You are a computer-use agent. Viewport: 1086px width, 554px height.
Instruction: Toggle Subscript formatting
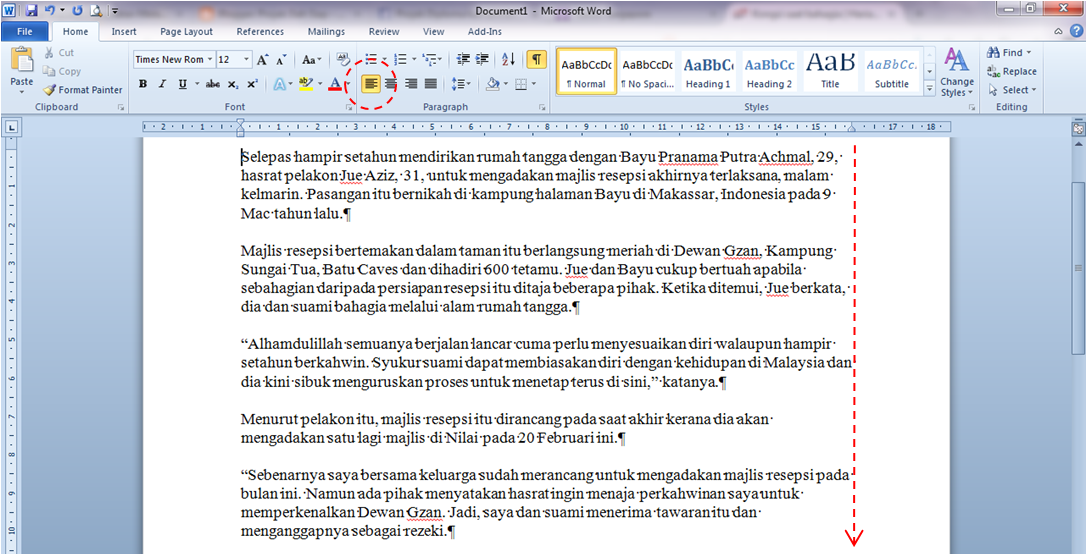(233, 84)
